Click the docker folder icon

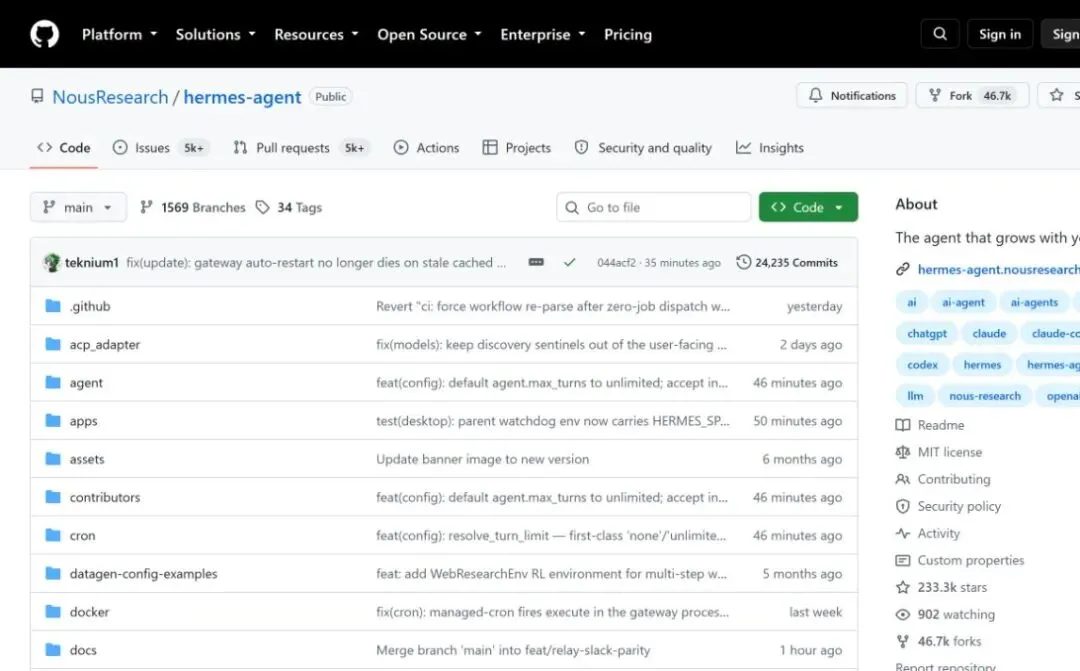53,611
